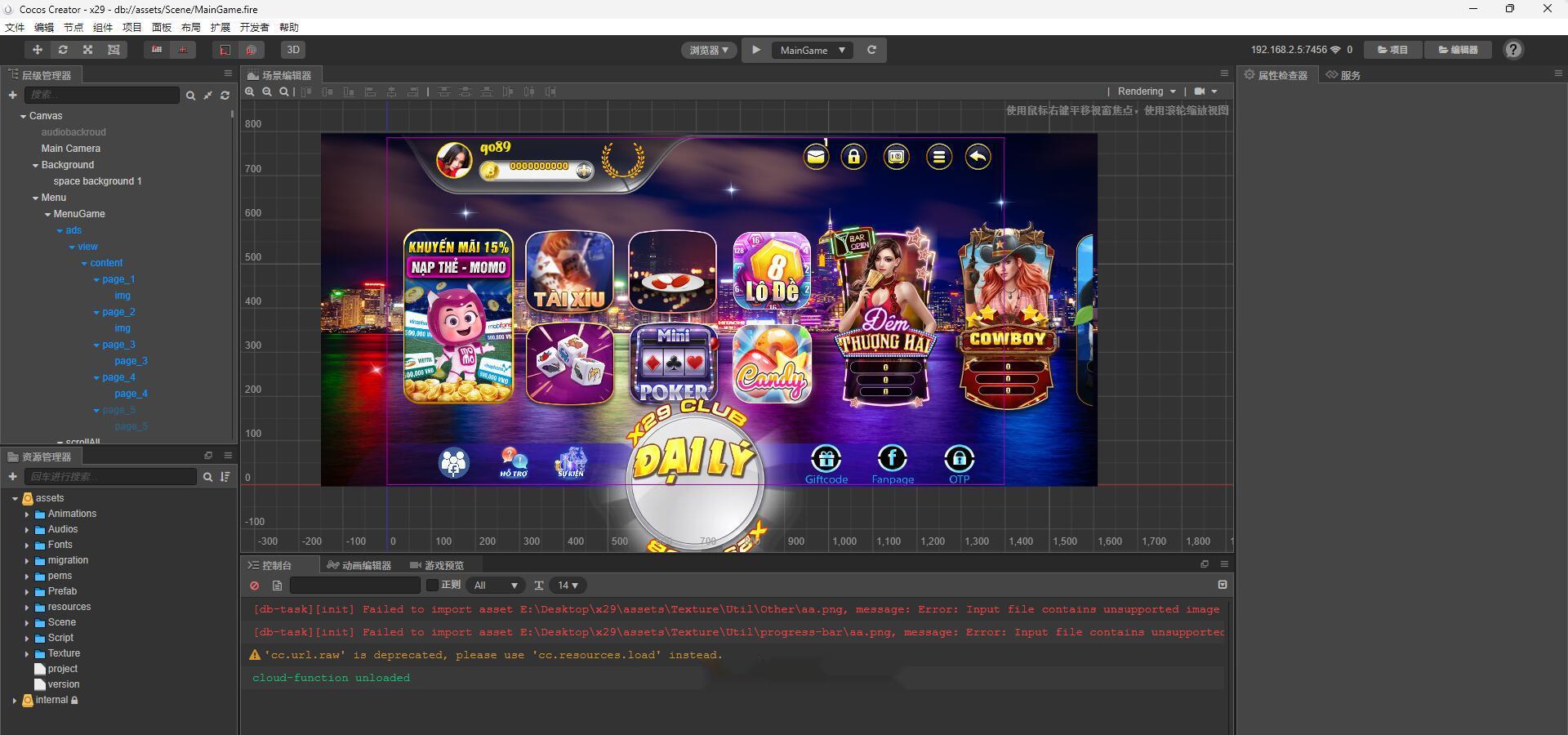Expand the Texture folder in assets
The height and width of the screenshot is (735, 1568).
click(x=27, y=654)
